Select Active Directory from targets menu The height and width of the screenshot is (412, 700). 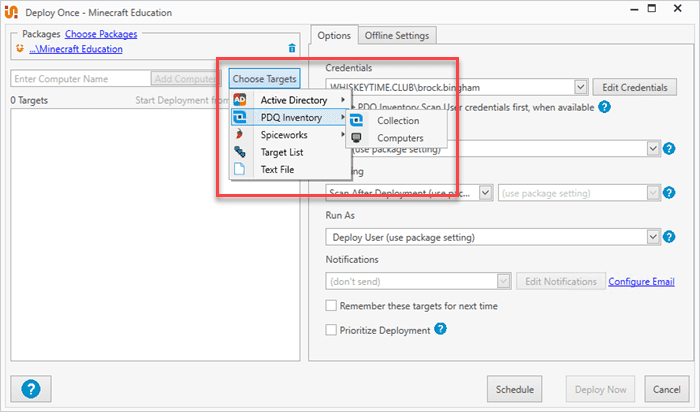291,100
